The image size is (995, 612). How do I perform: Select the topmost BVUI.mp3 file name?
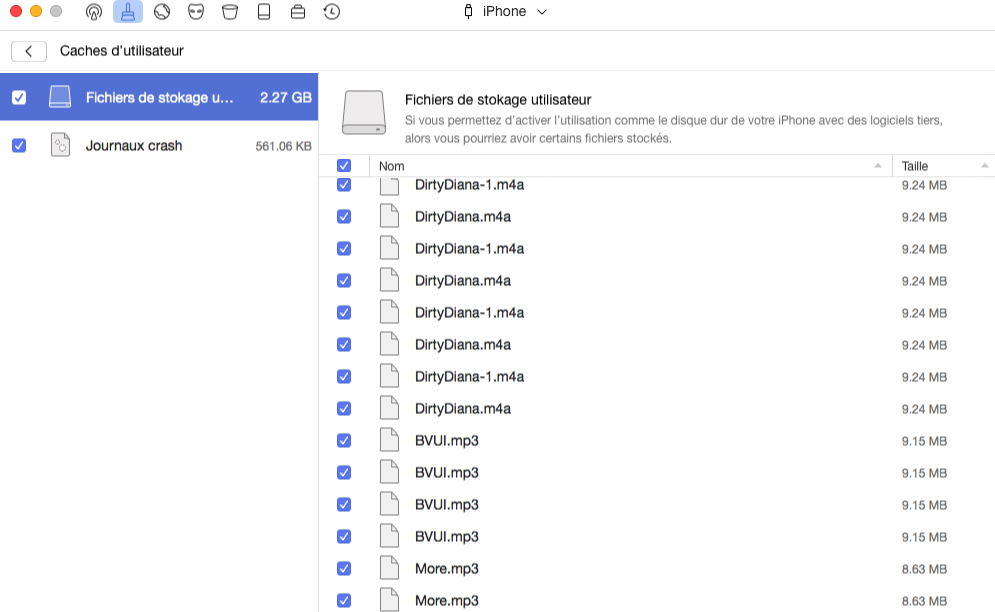pyautogui.click(x=447, y=441)
